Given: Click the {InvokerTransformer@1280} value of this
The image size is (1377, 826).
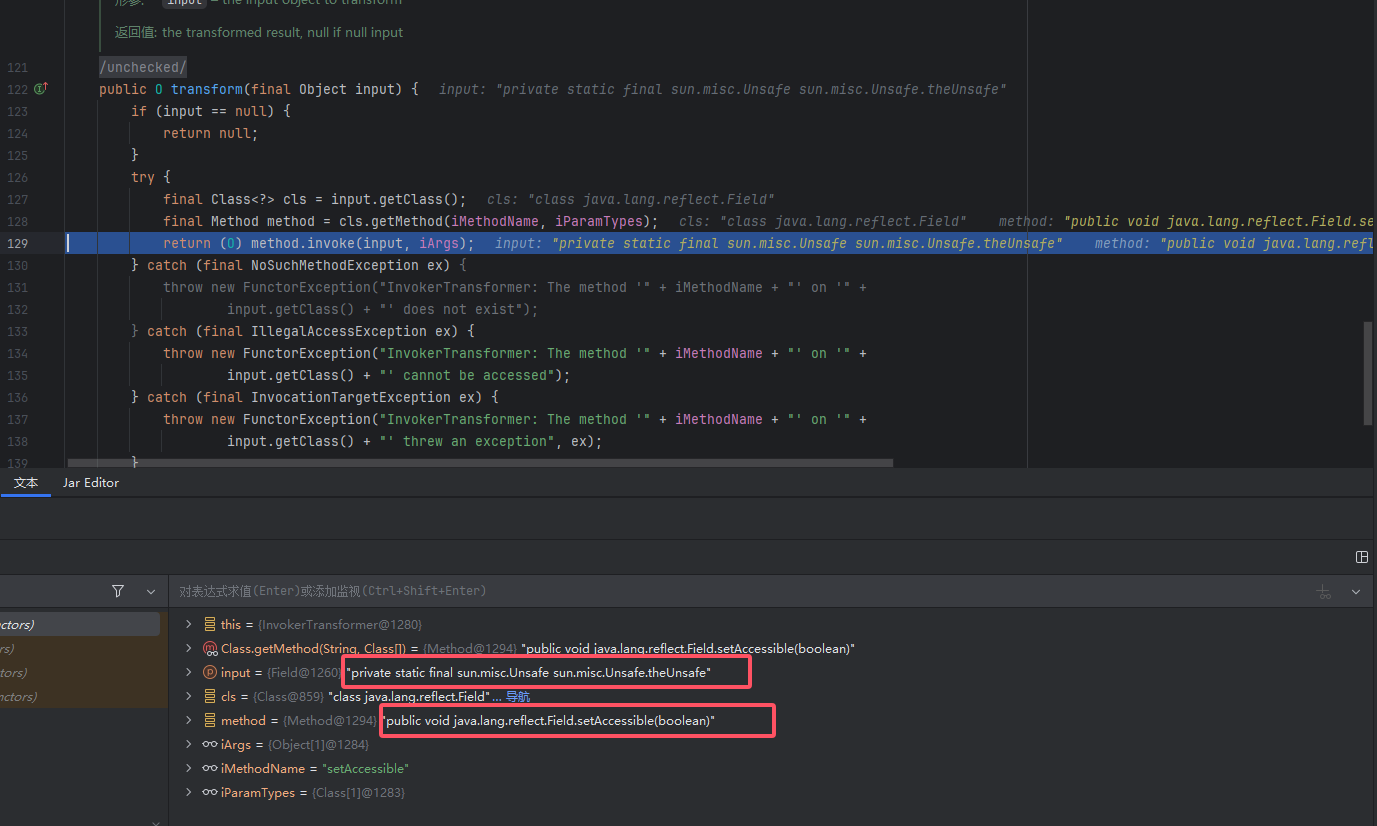Looking at the screenshot, I should pyautogui.click(x=339, y=624).
